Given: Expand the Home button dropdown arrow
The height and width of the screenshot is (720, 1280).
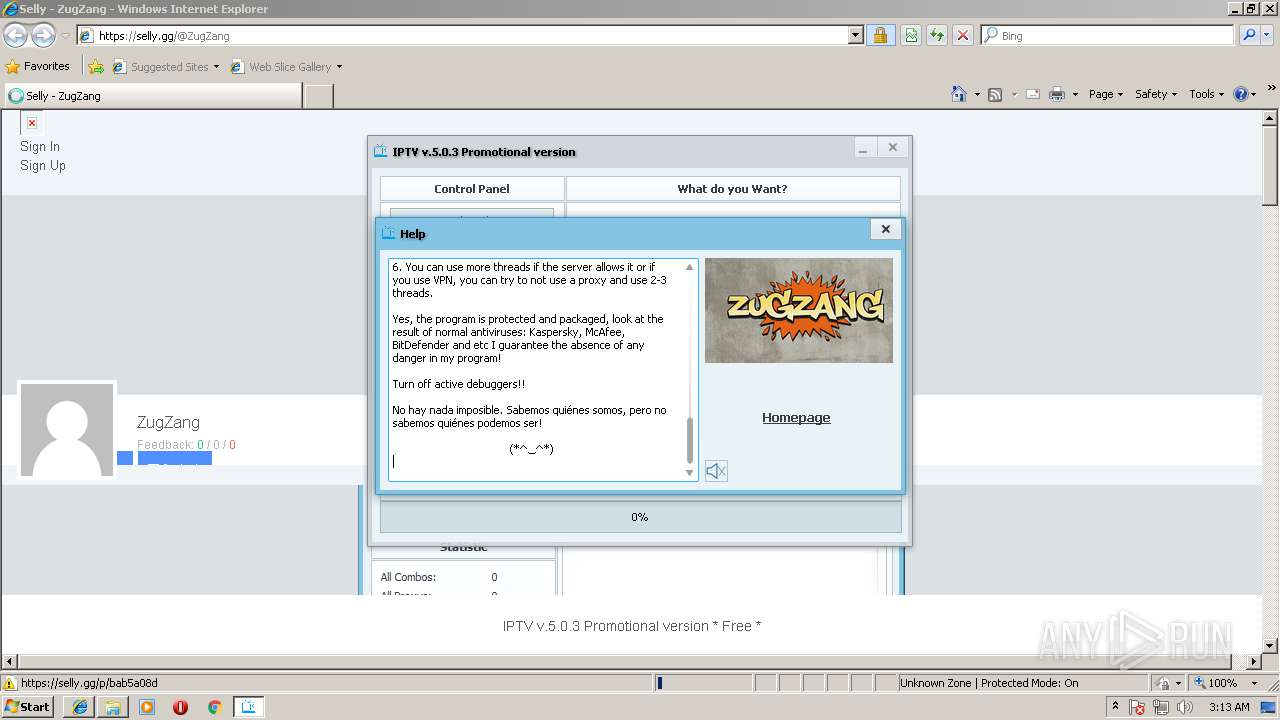Looking at the screenshot, I should tap(977, 94).
